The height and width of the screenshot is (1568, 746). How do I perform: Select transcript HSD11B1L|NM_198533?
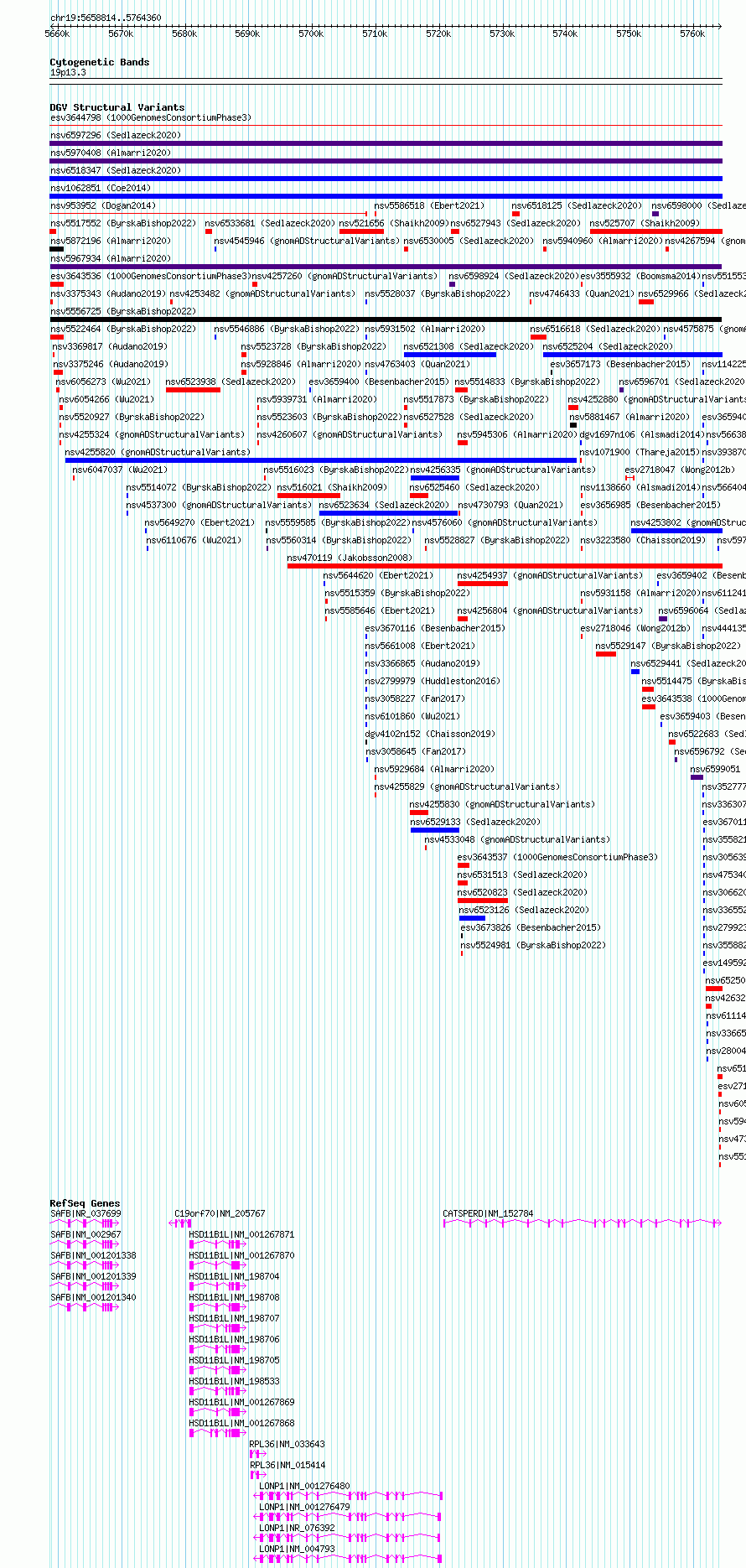(x=234, y=1381)
